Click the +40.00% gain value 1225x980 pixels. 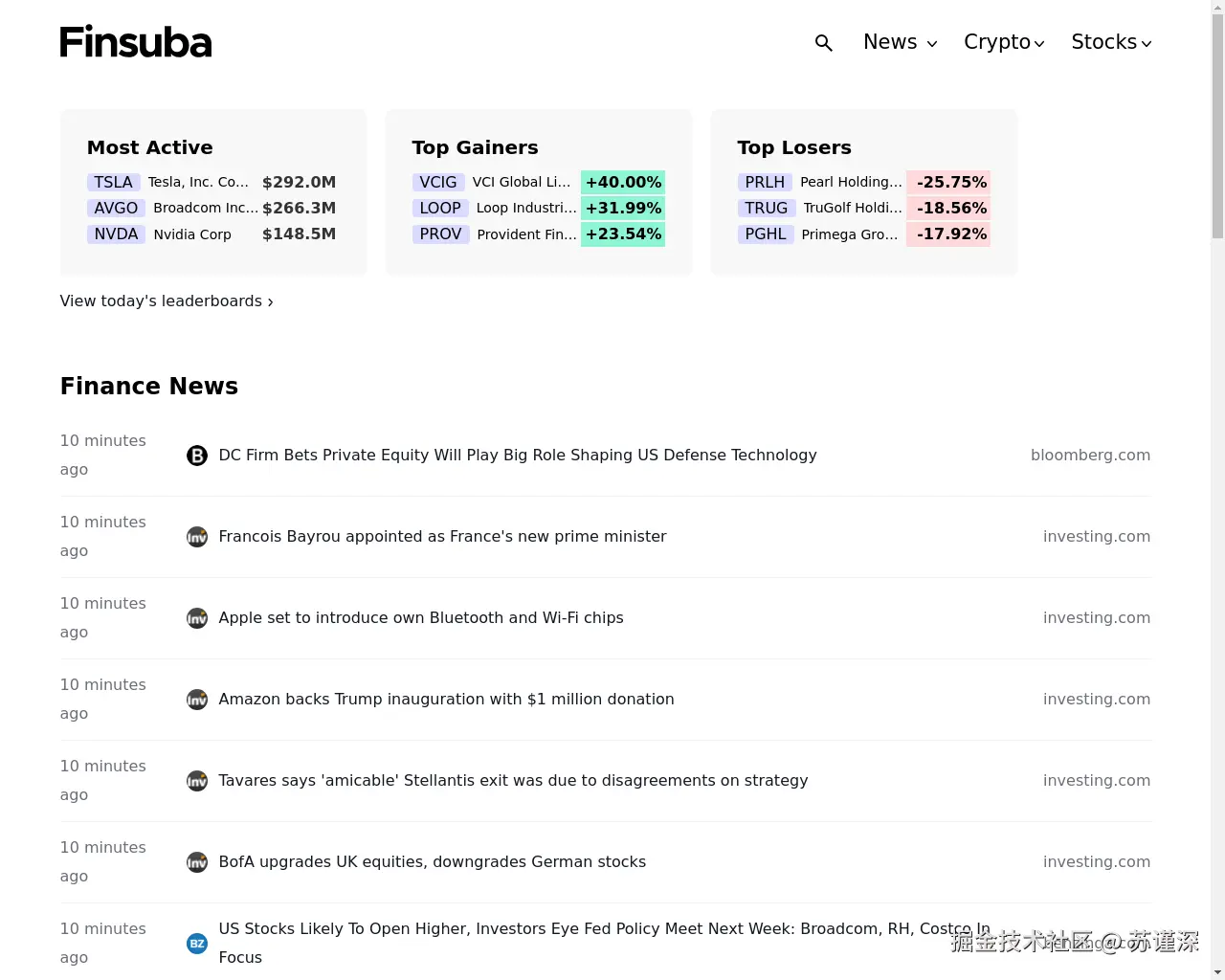(623, 182)
